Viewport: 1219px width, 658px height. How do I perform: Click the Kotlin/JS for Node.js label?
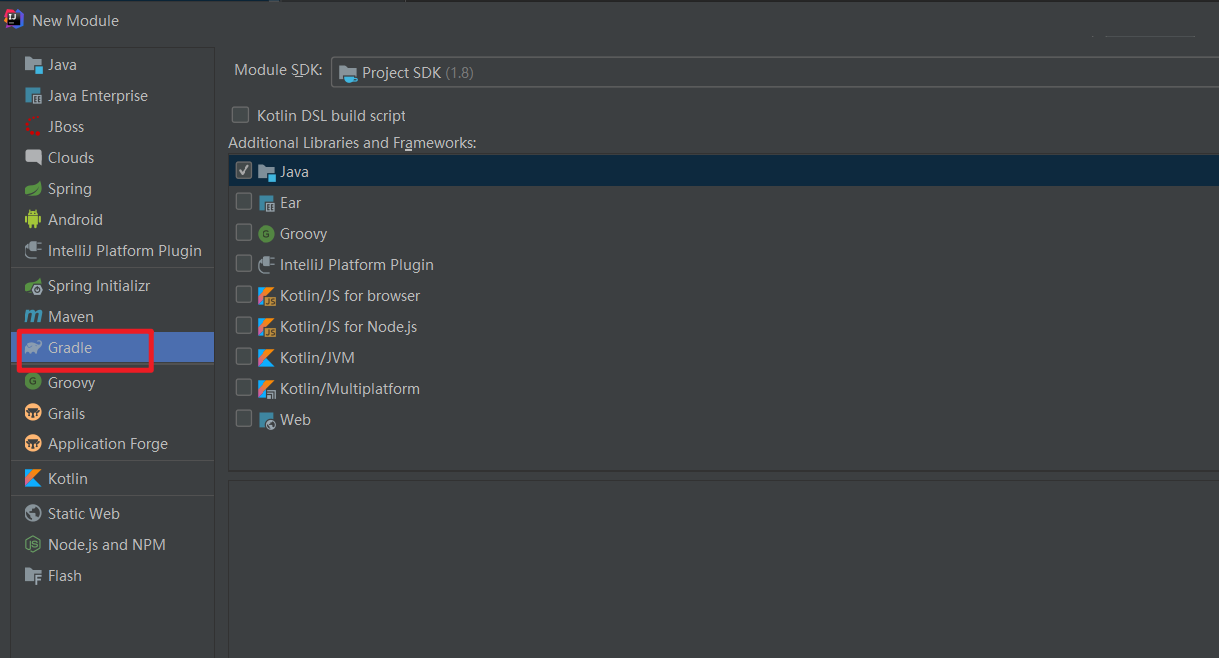click(x=349, y=327)
